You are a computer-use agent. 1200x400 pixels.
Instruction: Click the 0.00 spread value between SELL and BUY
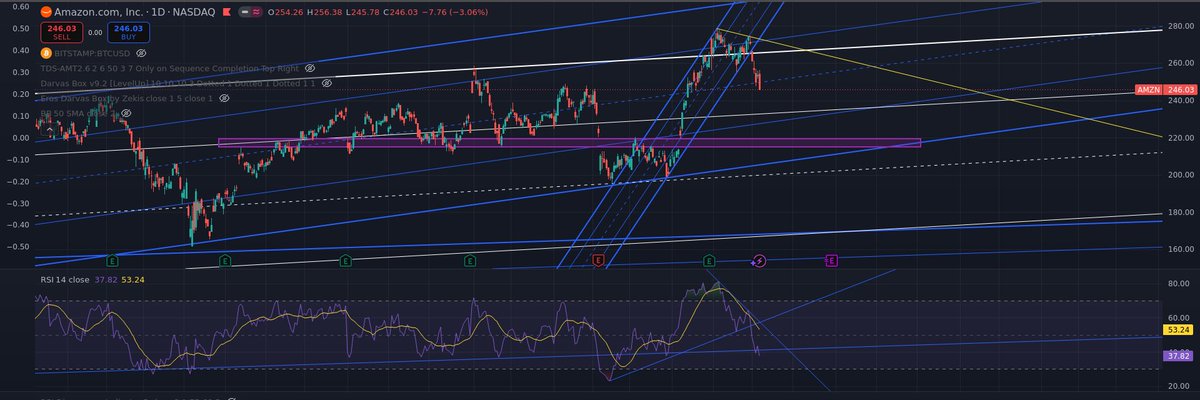93,33
